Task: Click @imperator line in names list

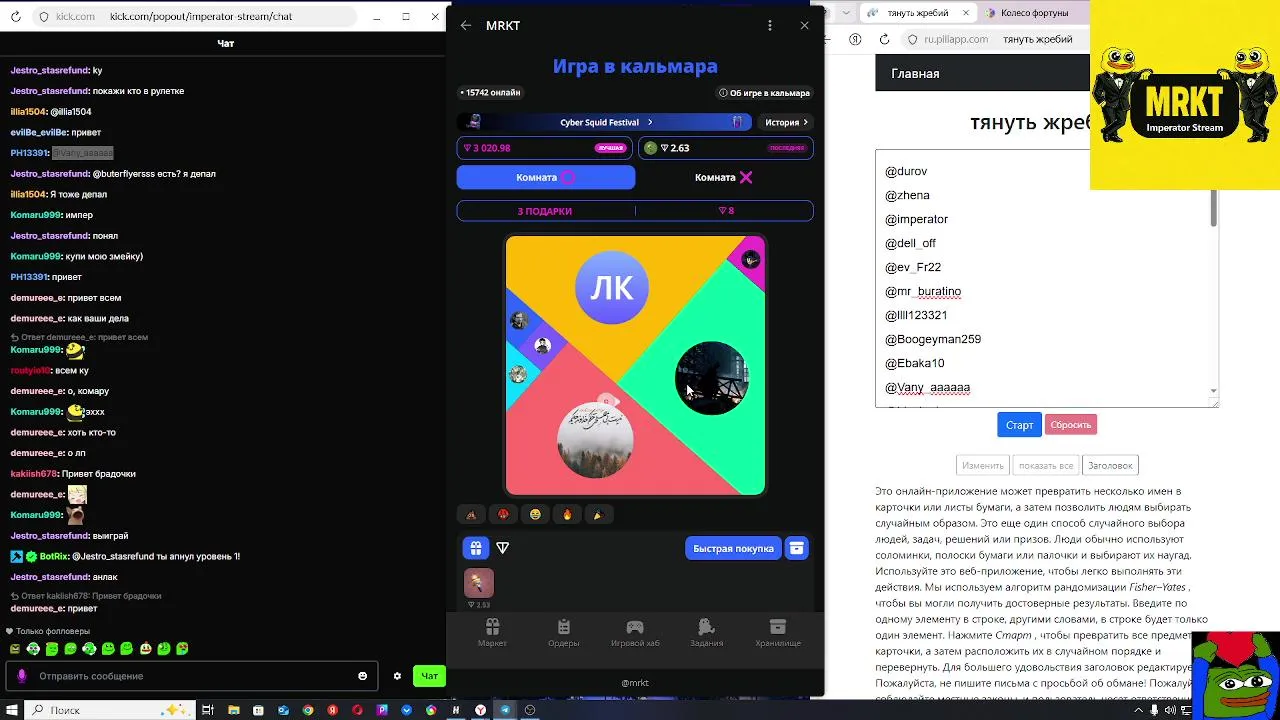Action: [x=916, y=219]
